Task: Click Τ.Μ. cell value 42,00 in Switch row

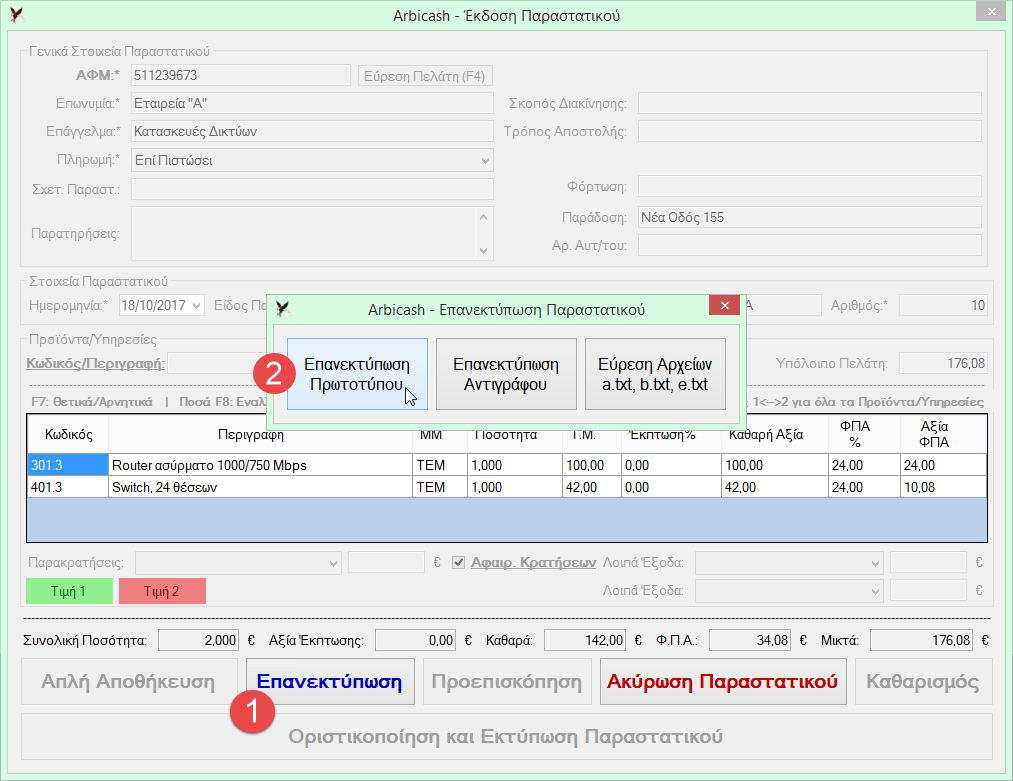Action: tap(592, 487)
